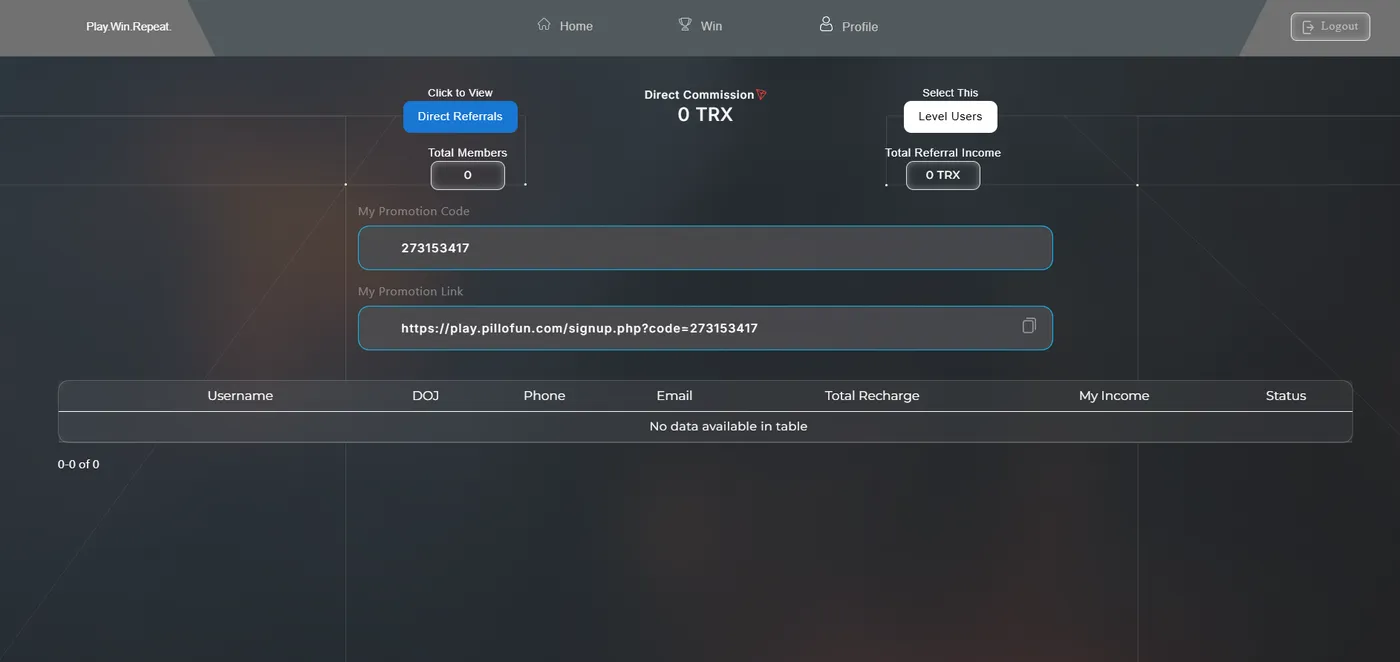Click the Logout arrow icon

coord(1308,27)
